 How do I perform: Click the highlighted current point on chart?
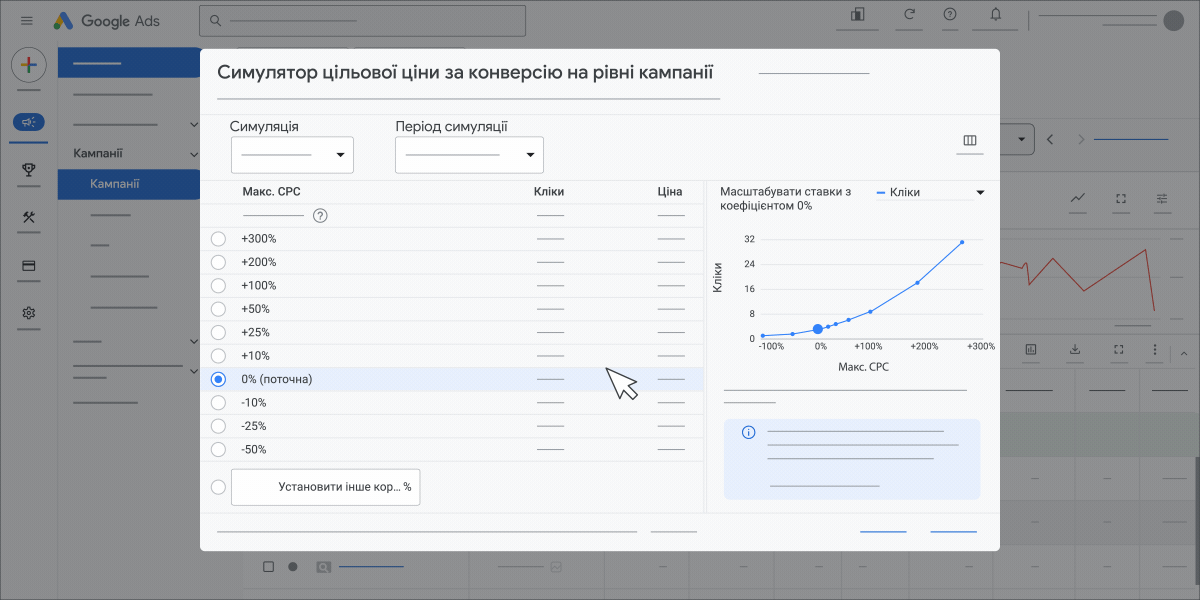coord(818,329)
